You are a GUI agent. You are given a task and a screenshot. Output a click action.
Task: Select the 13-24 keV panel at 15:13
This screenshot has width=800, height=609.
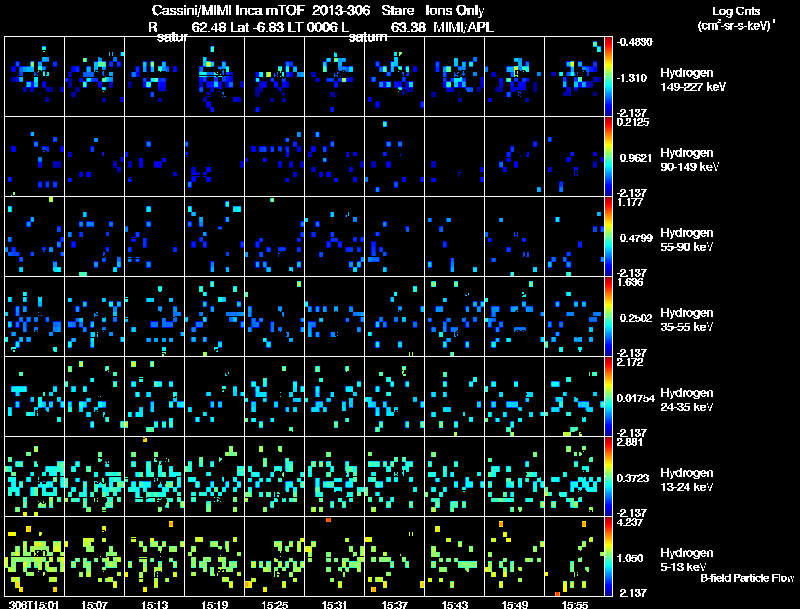point(155,476)
